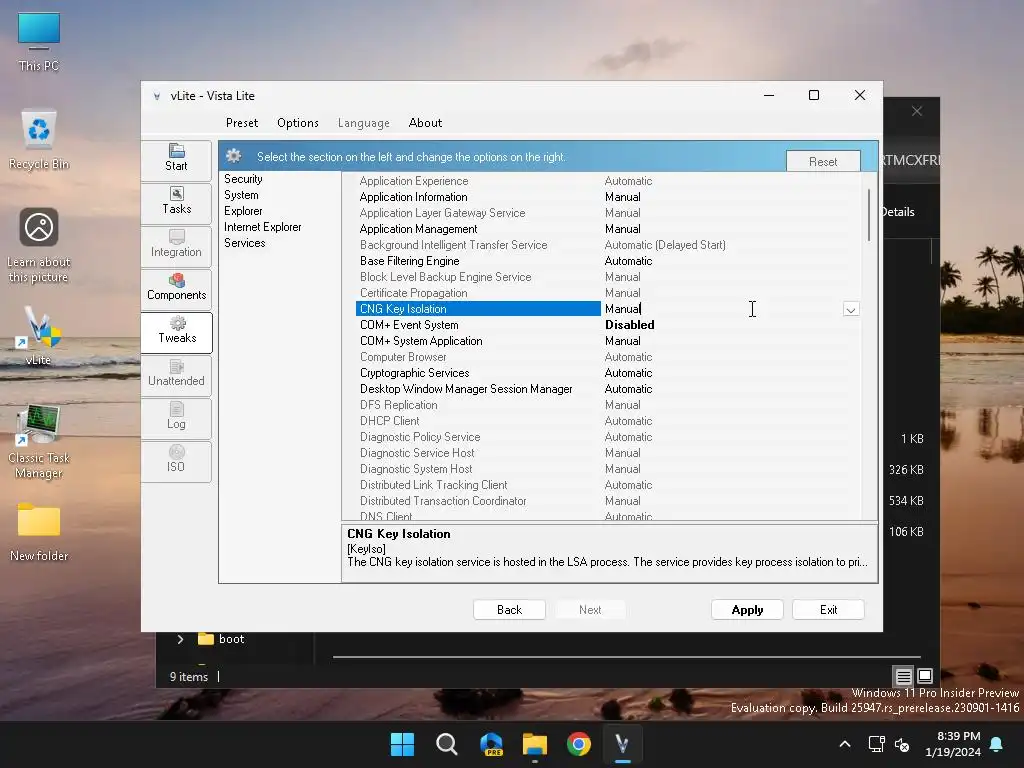This screenshot has height=768, width=1024.
Task: Open the Options menu
Action: click(298, 123)
